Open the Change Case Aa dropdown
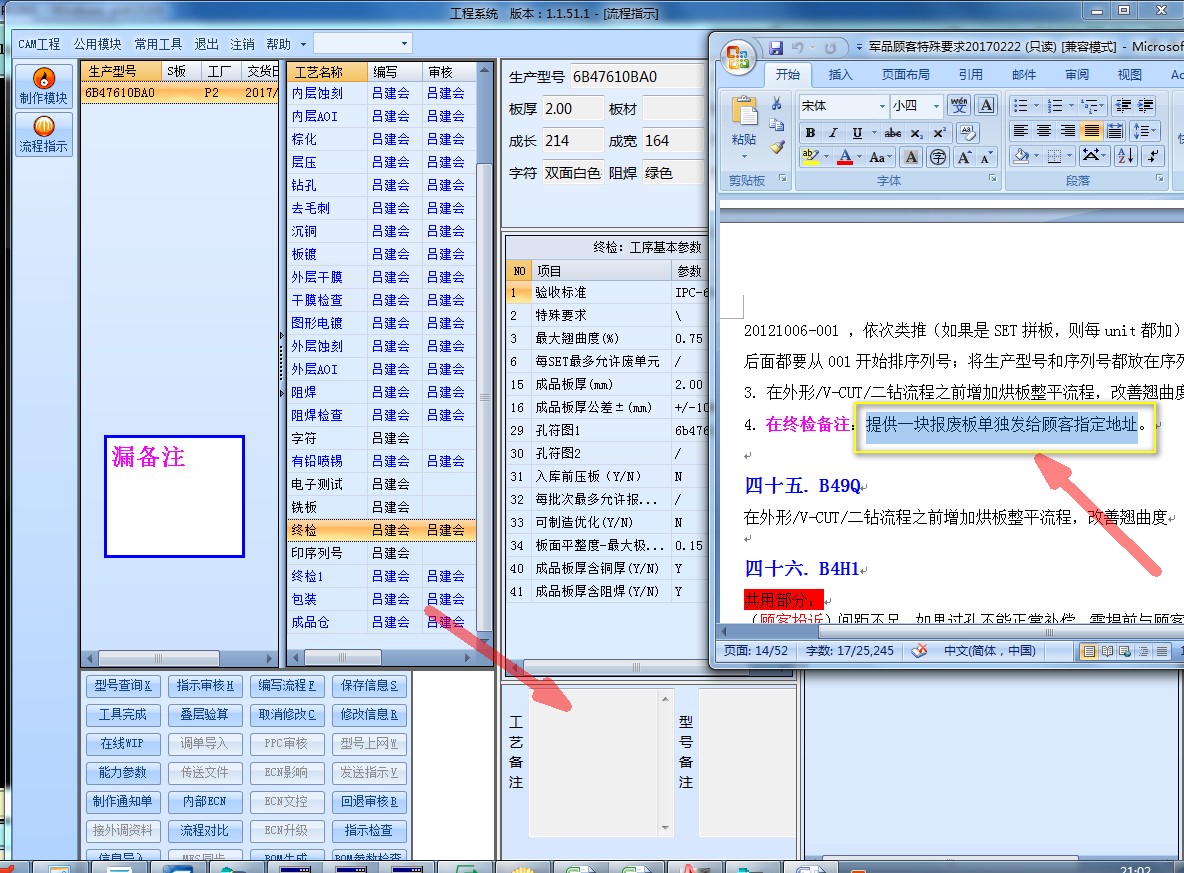 880,157
